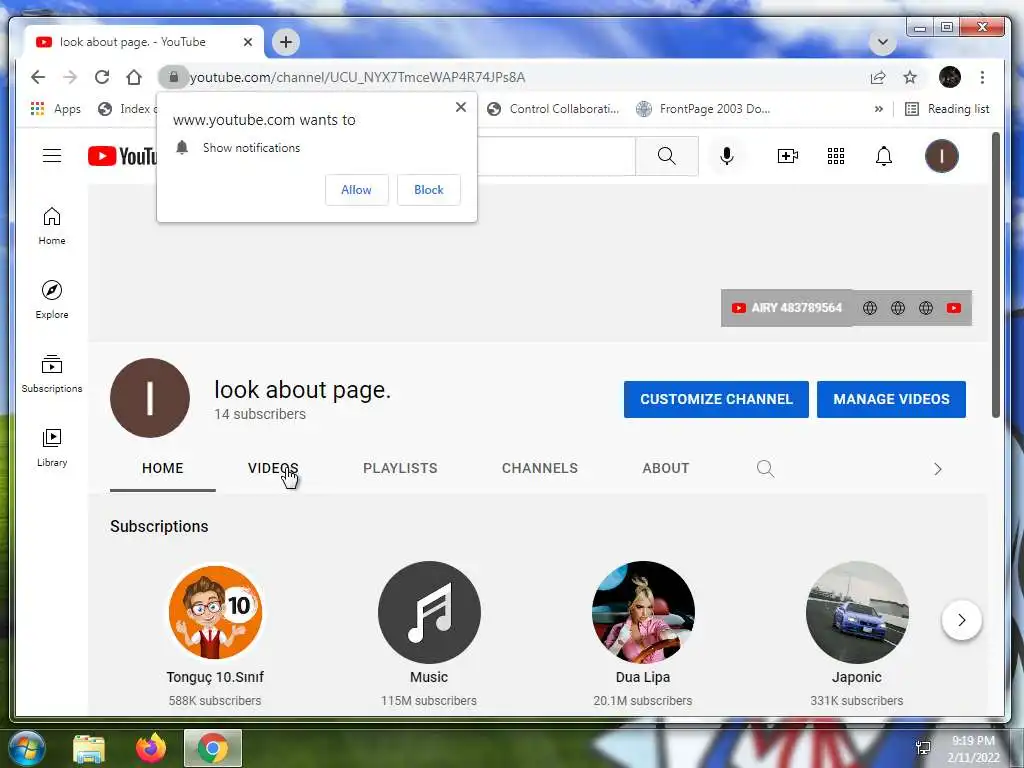The width and height of the screenshot is (1024, 768).
Task: Click the Subscriptions section heading
Action: coord(159,526)
